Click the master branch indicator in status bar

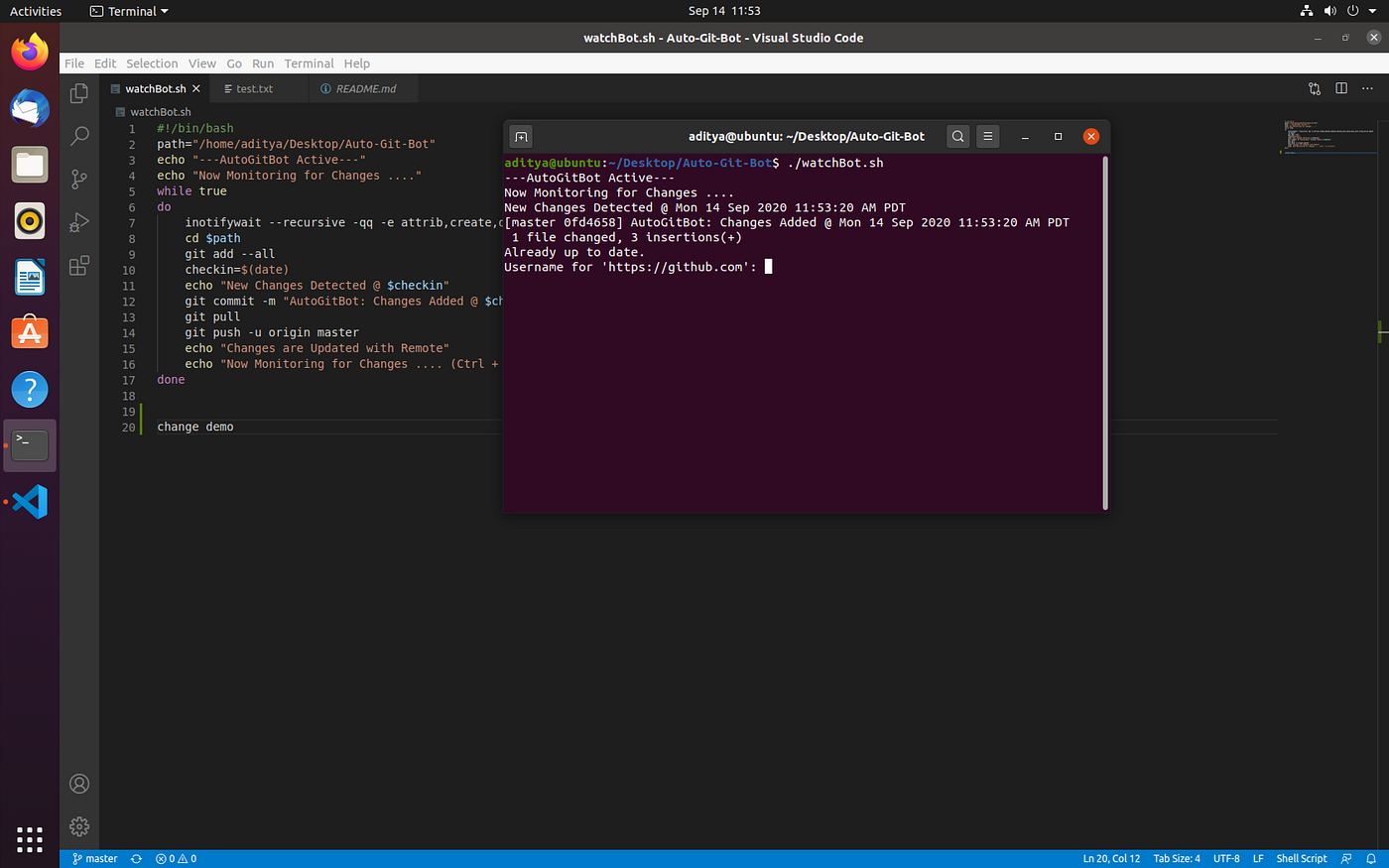[x=95, y=859]
